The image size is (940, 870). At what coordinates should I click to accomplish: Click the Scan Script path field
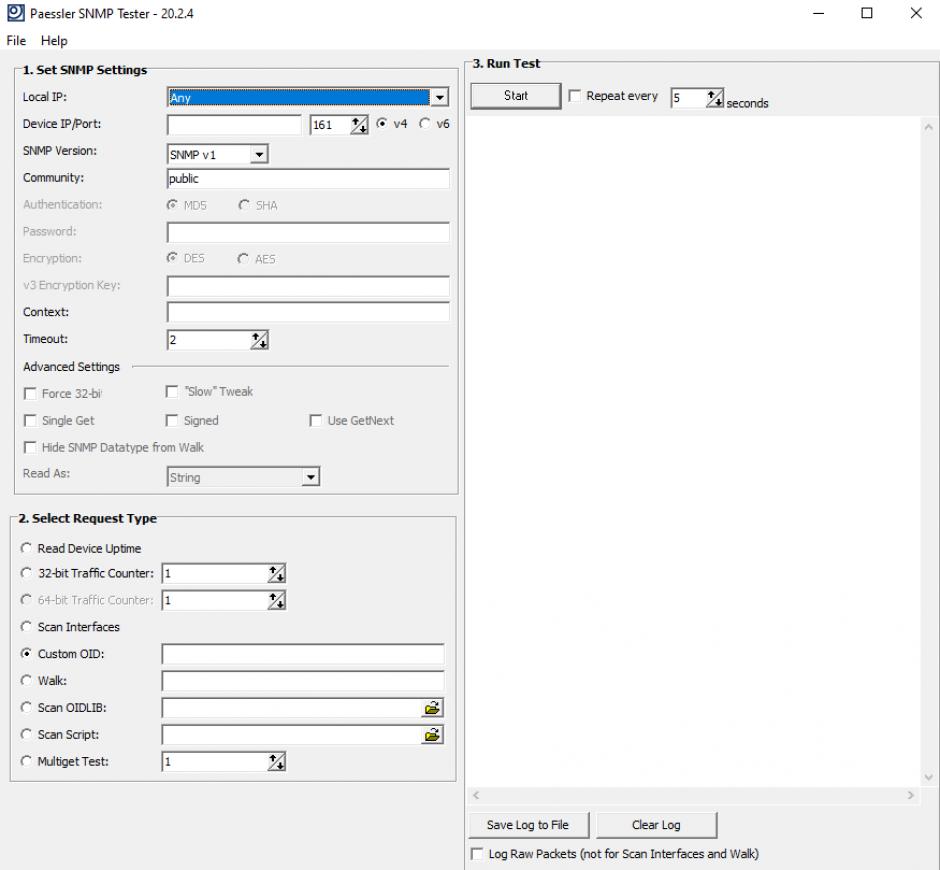point(292,735)
